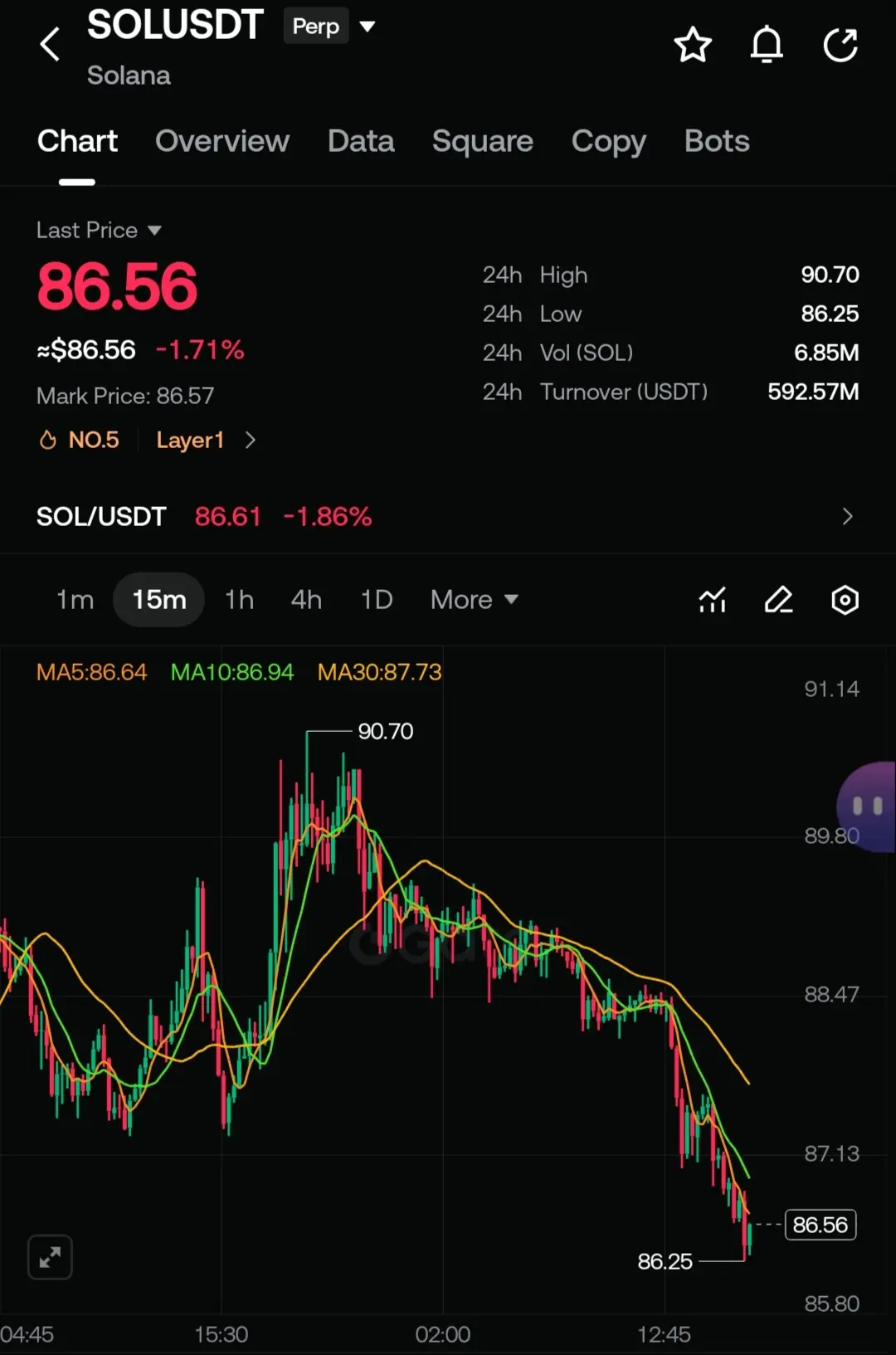Viewport: 896px width, 1355px height.
Task: Tap the 24h High value 90.70
Action: 830,275
